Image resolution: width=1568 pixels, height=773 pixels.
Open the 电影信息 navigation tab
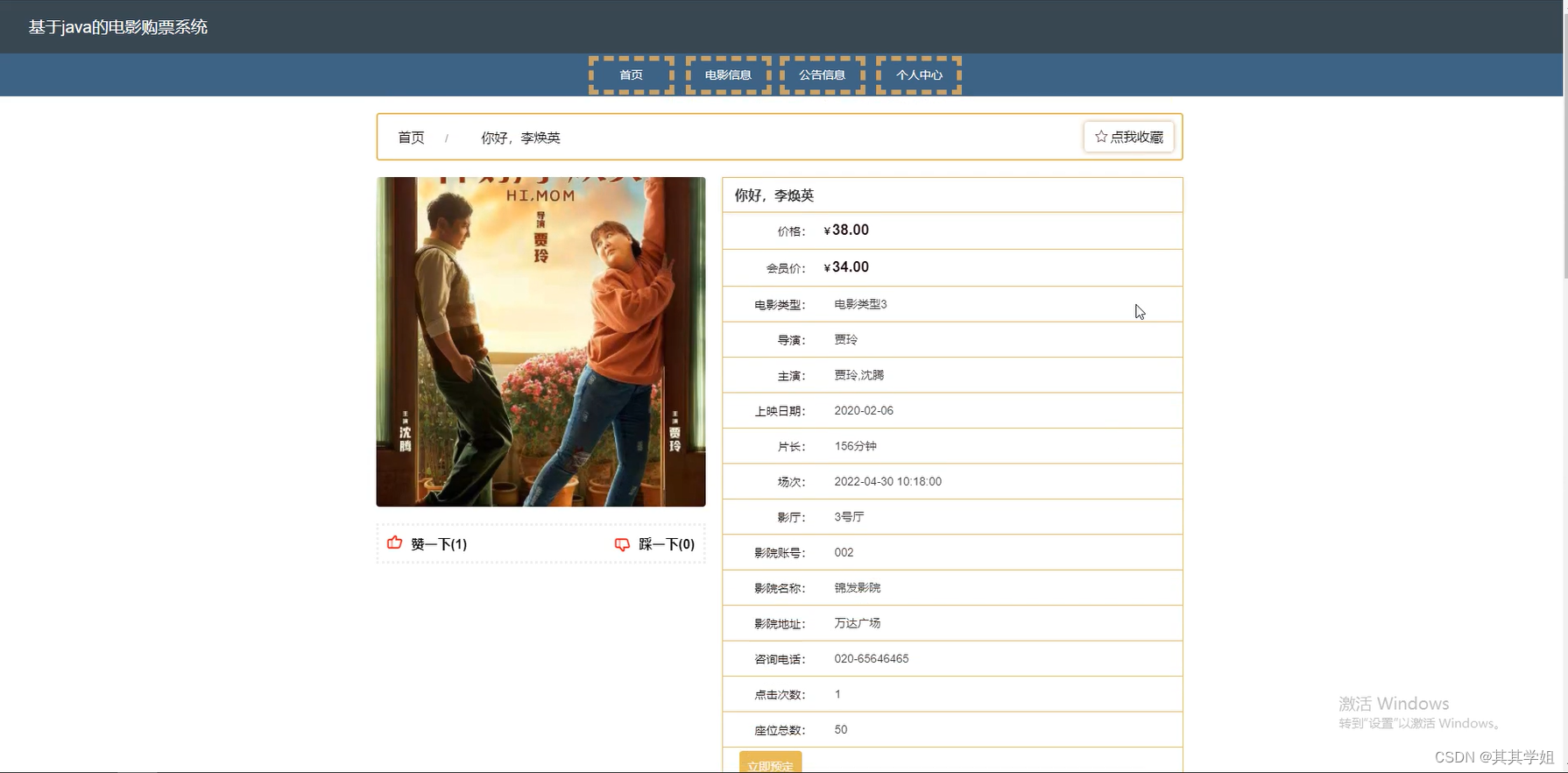coord(728,75)
